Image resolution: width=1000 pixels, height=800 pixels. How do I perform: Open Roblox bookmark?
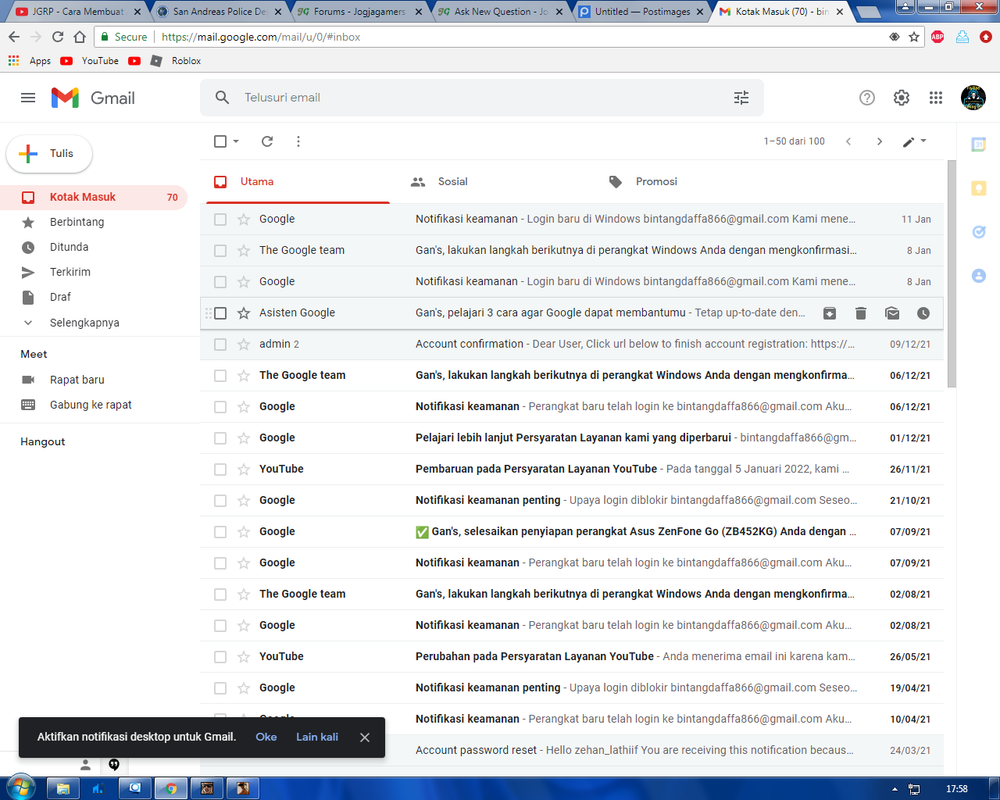[x=175, y=61]
